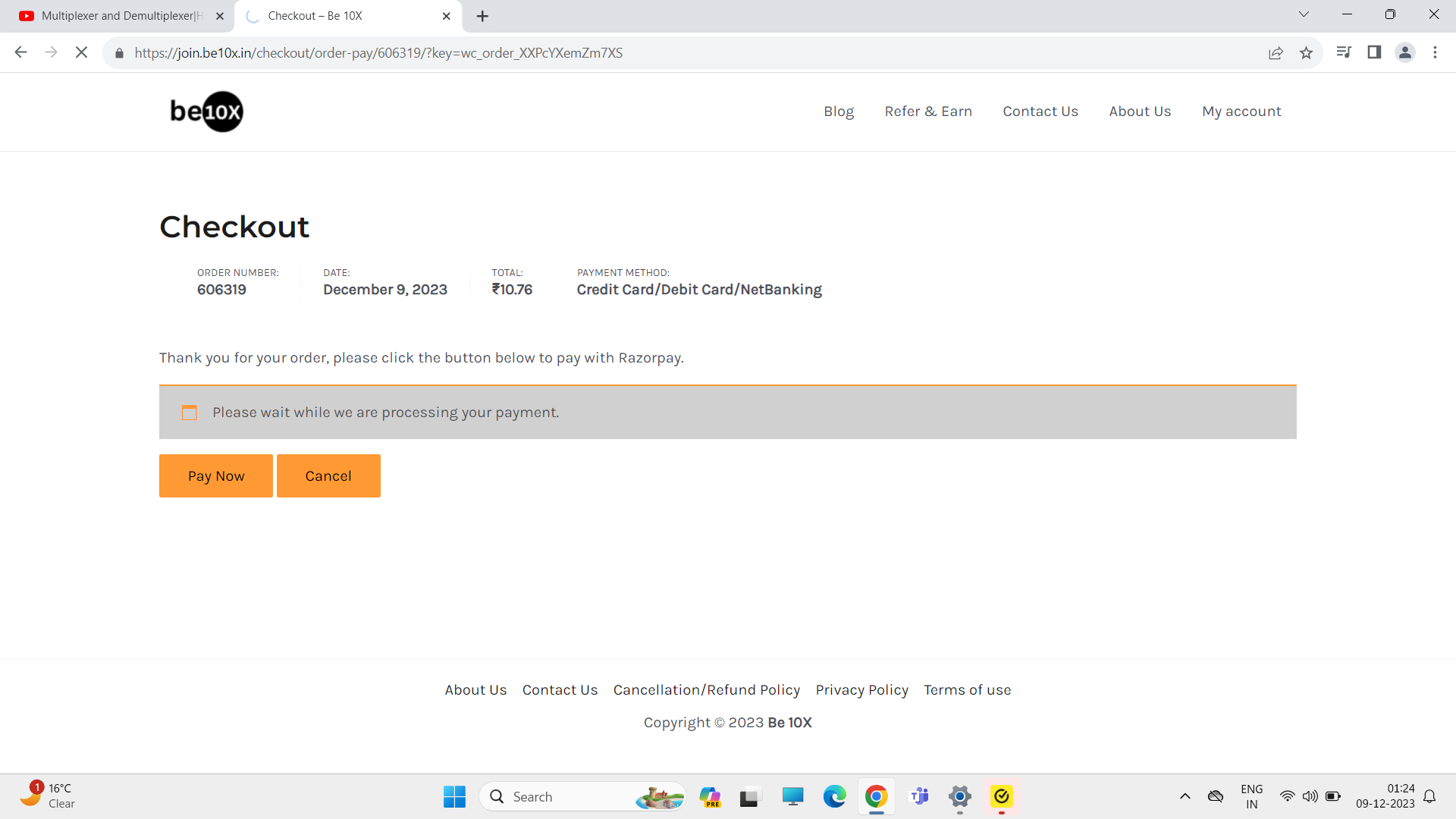Open Chrome three-dot menu

pos(1435,52)
